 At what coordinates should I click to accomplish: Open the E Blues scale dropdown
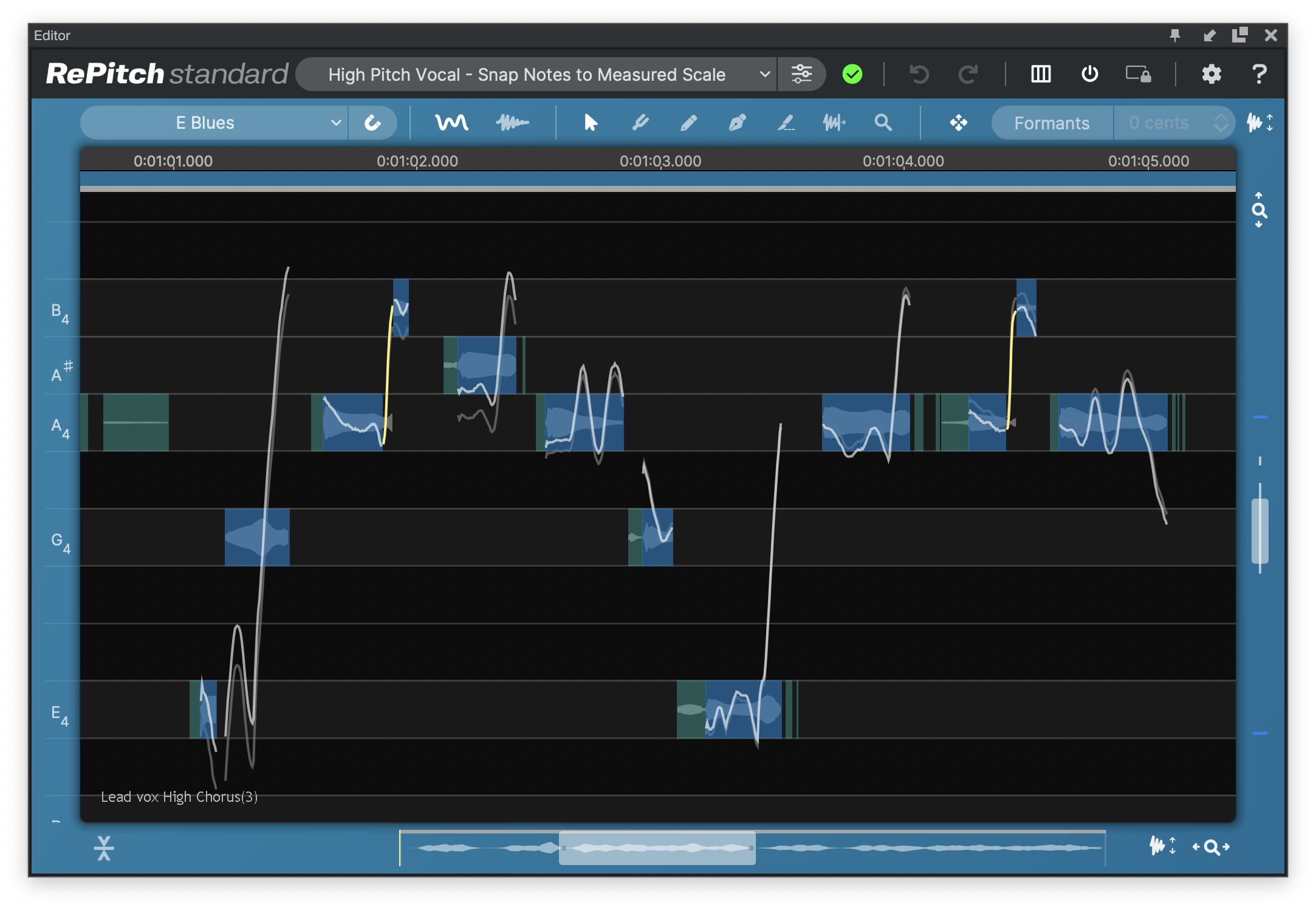pyautogui.click(x=213, y=123)
